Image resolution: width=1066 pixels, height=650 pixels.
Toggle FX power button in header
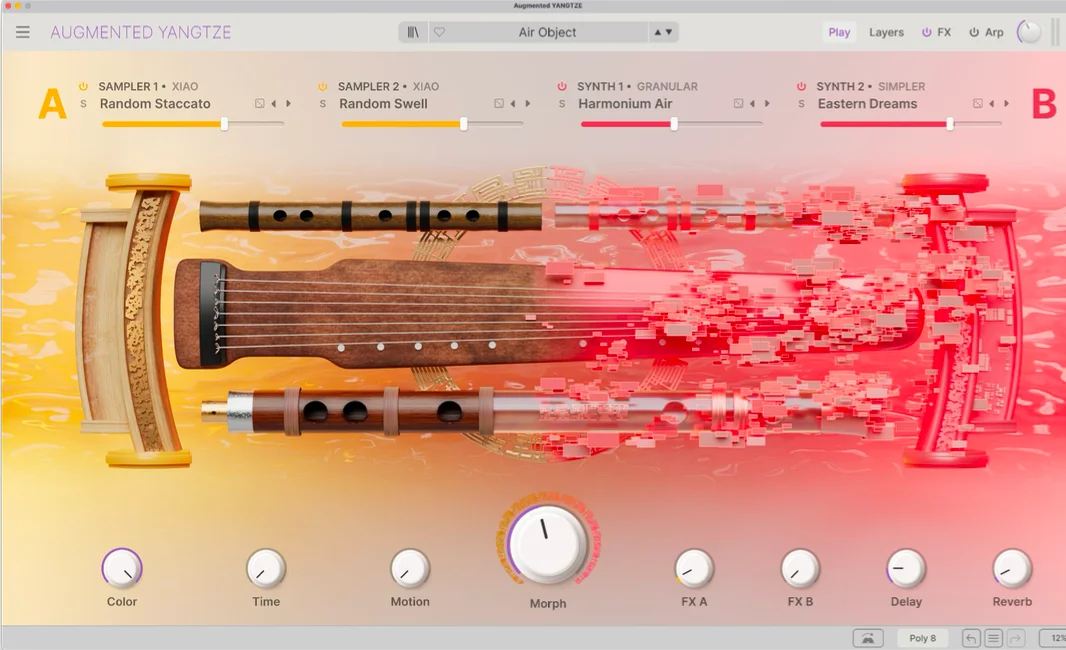click(x=926, y=32)
